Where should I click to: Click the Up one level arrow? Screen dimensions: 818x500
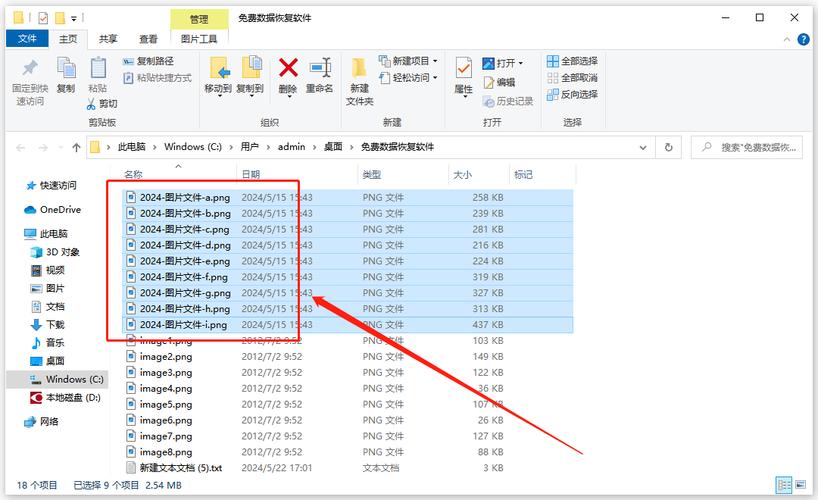[76, 148]
